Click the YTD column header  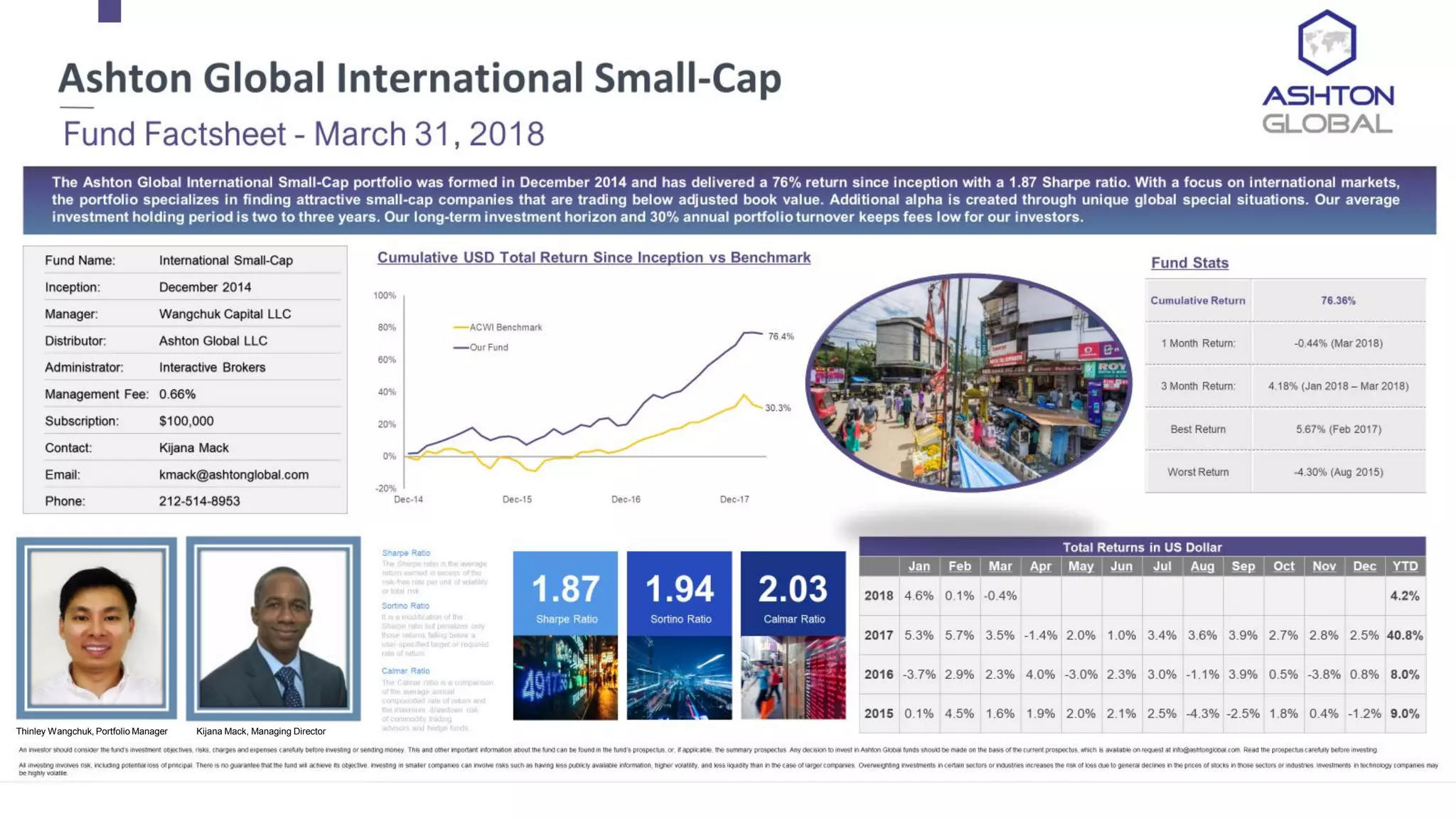[1404, 567]
